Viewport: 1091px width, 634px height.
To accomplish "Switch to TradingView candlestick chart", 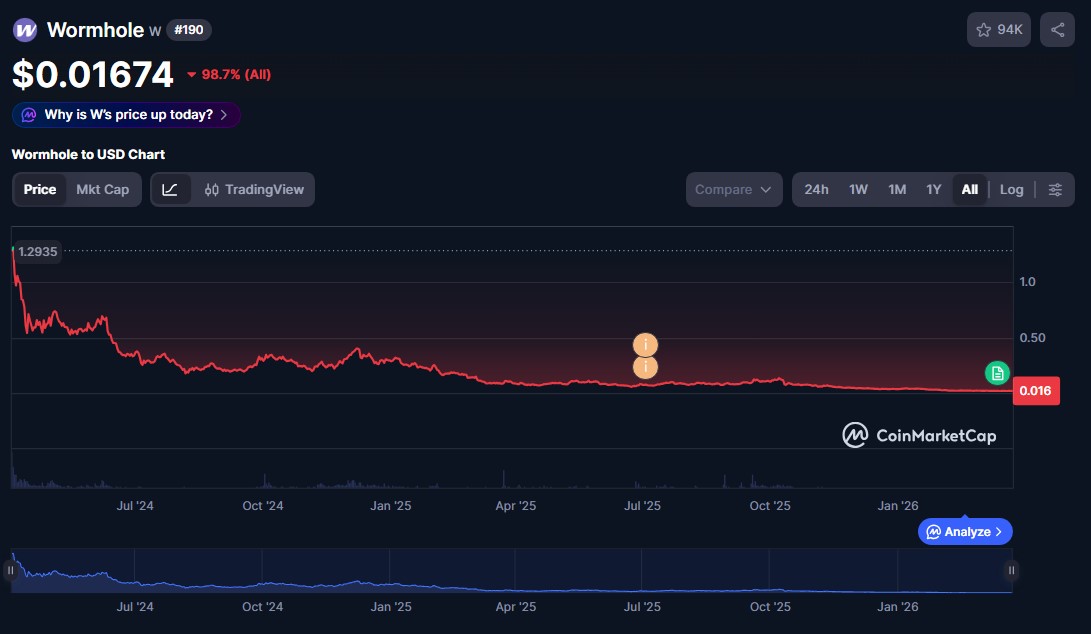I will click(x=254, y=190).
